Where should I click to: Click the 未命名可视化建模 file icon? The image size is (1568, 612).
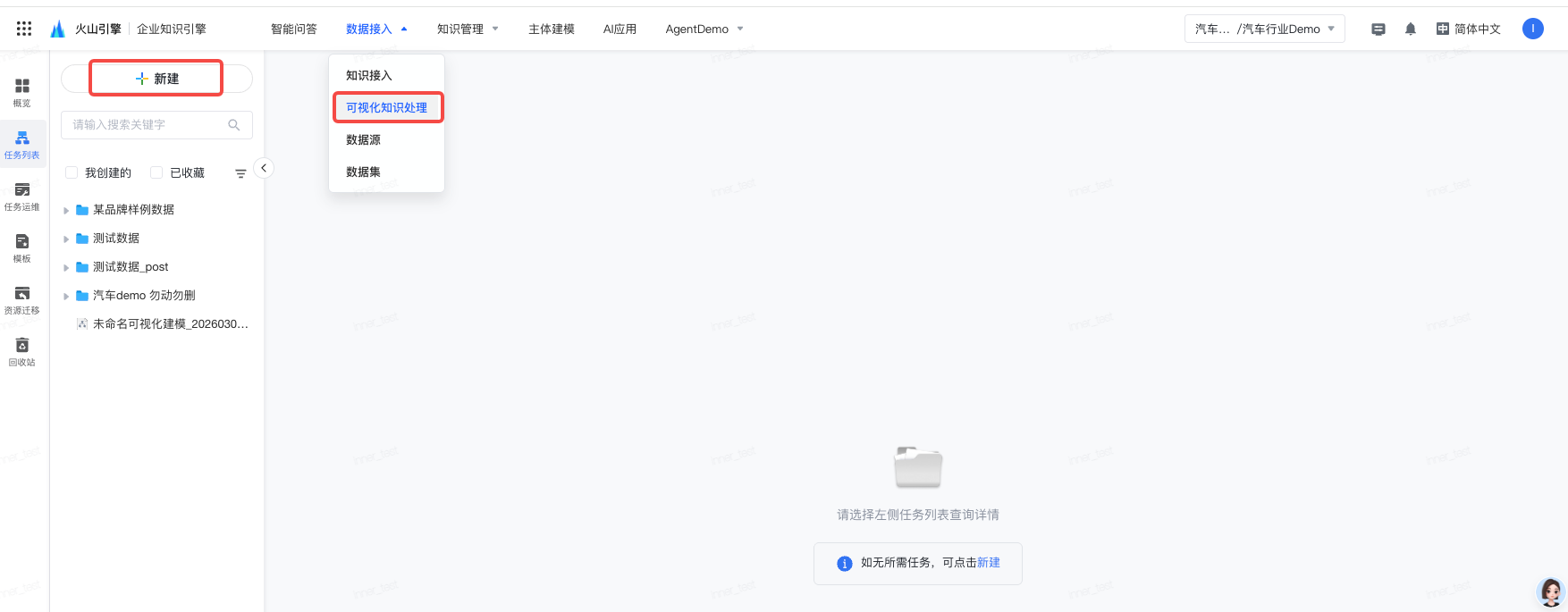82,324
